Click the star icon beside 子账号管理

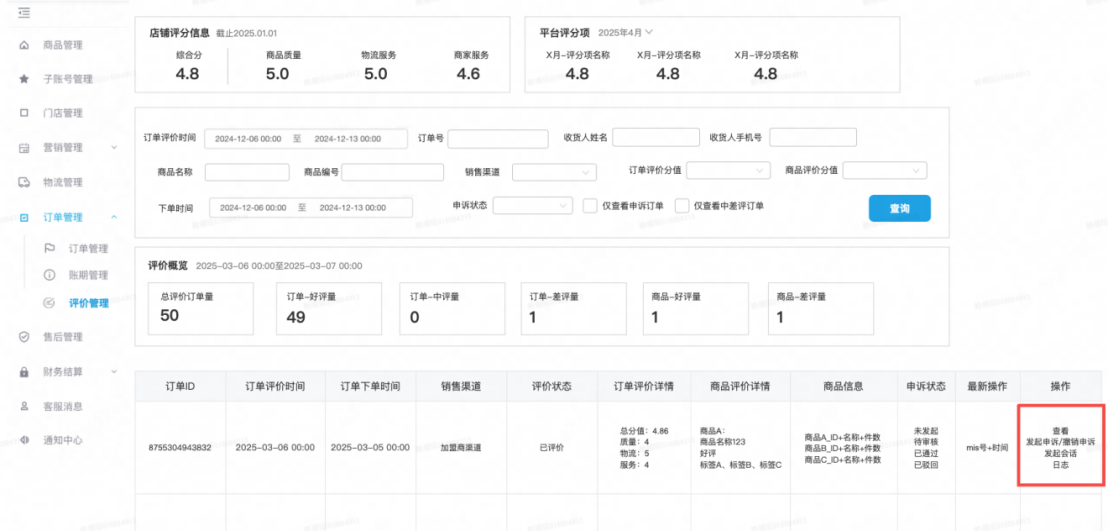coord(24,79)
